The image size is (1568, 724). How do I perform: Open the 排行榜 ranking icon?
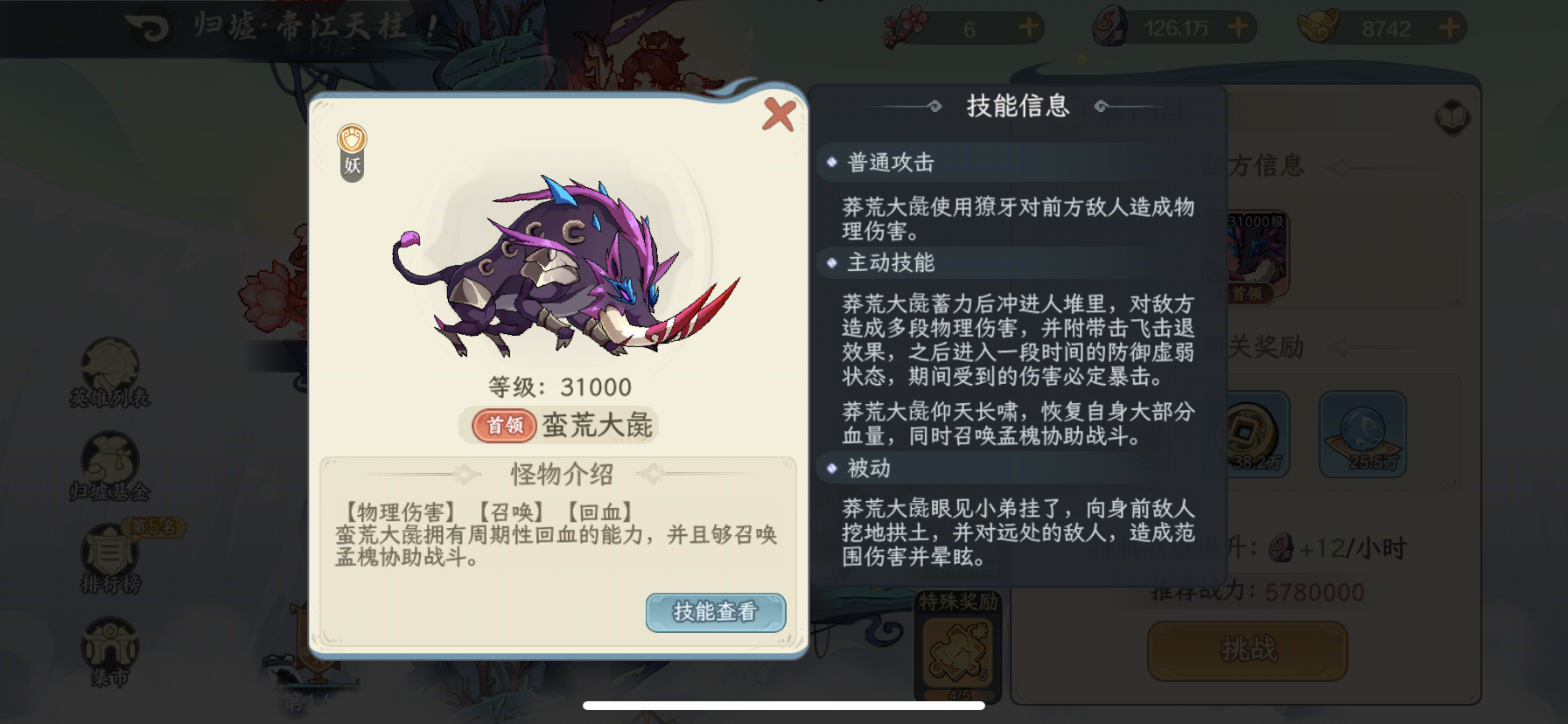click(110, 560)
